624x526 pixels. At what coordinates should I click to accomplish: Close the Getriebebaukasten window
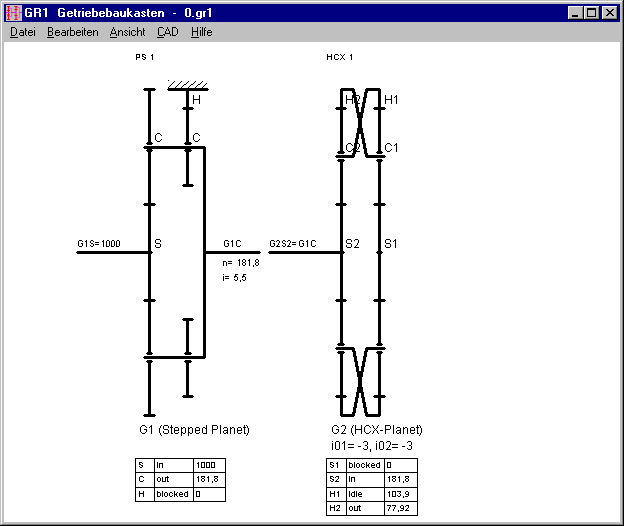point(609,13)
